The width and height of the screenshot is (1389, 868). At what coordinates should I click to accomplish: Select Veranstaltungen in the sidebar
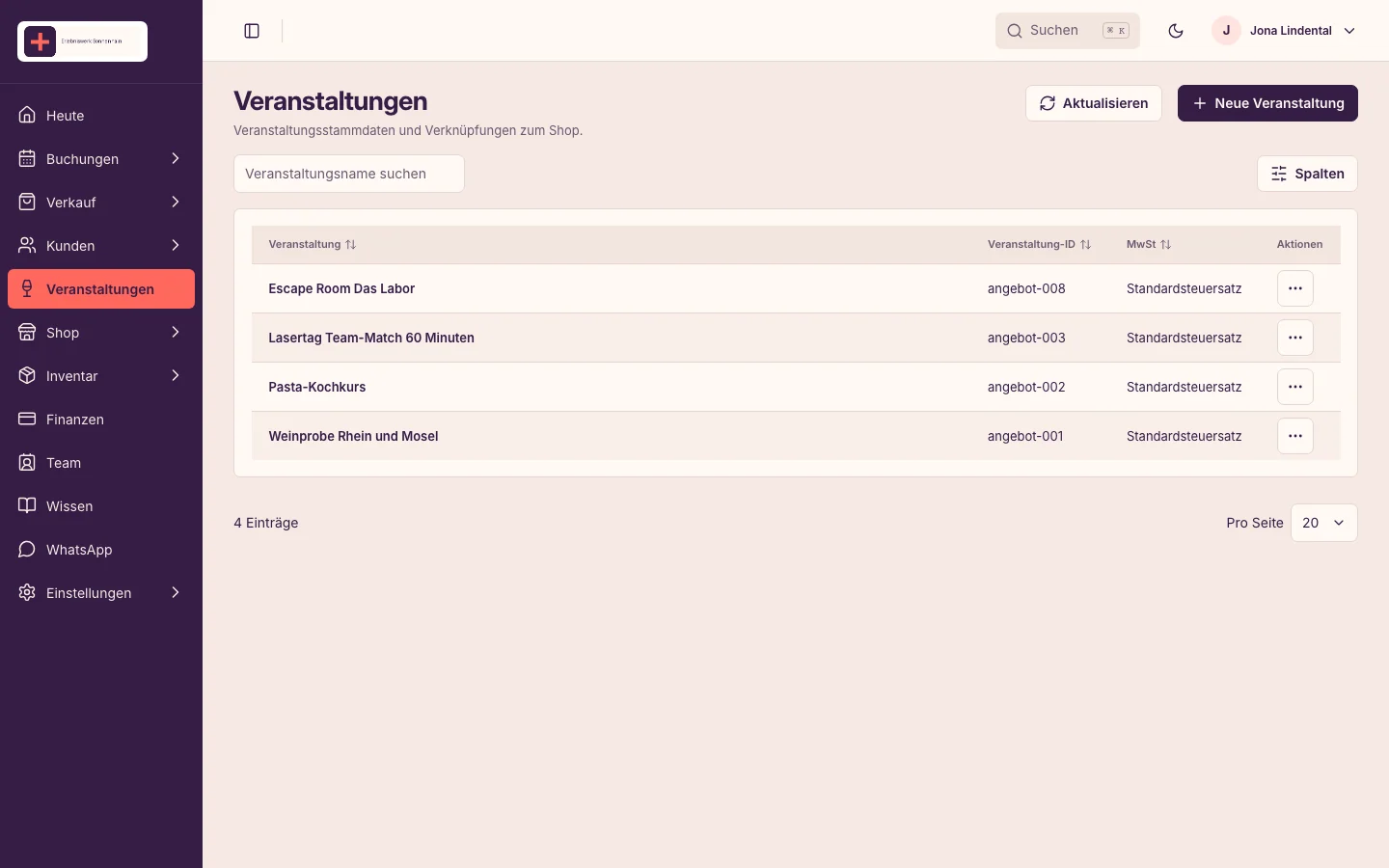click(101, 289)
